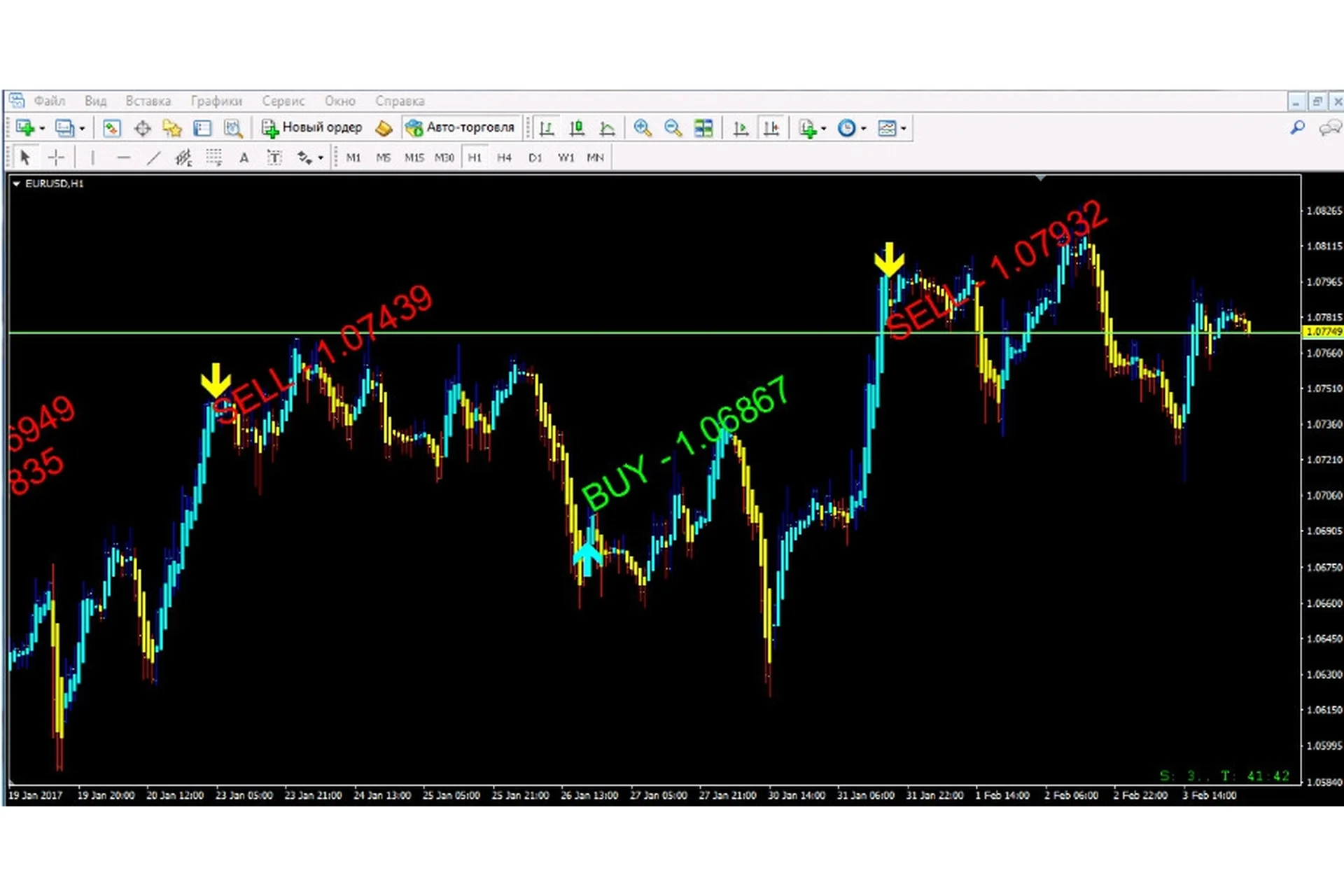This screenshot has width=1344, height=896.
Task: Expand the indicators list dropdown
Action: point(823,129)
